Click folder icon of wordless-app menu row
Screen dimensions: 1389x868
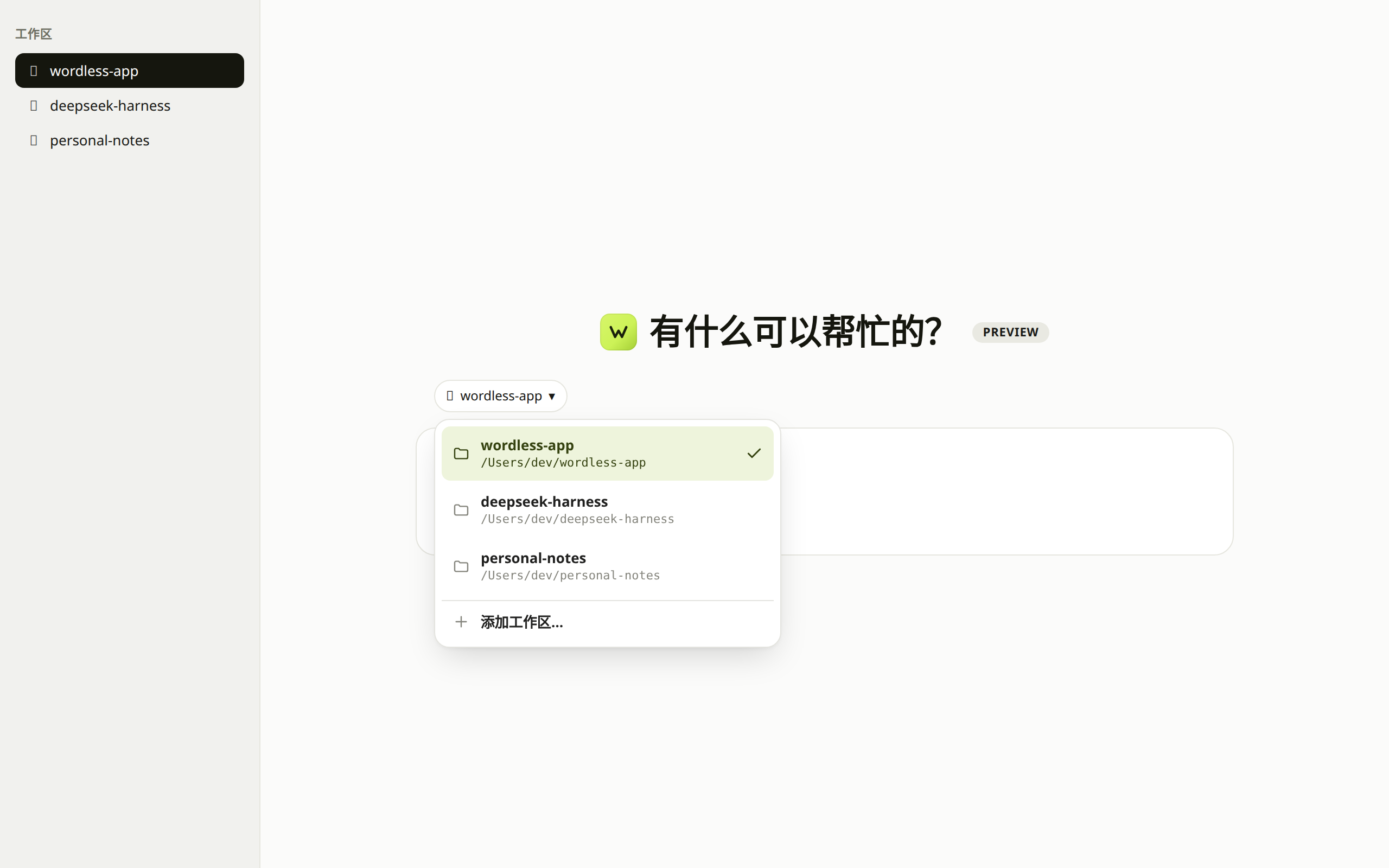coord(461,454)
